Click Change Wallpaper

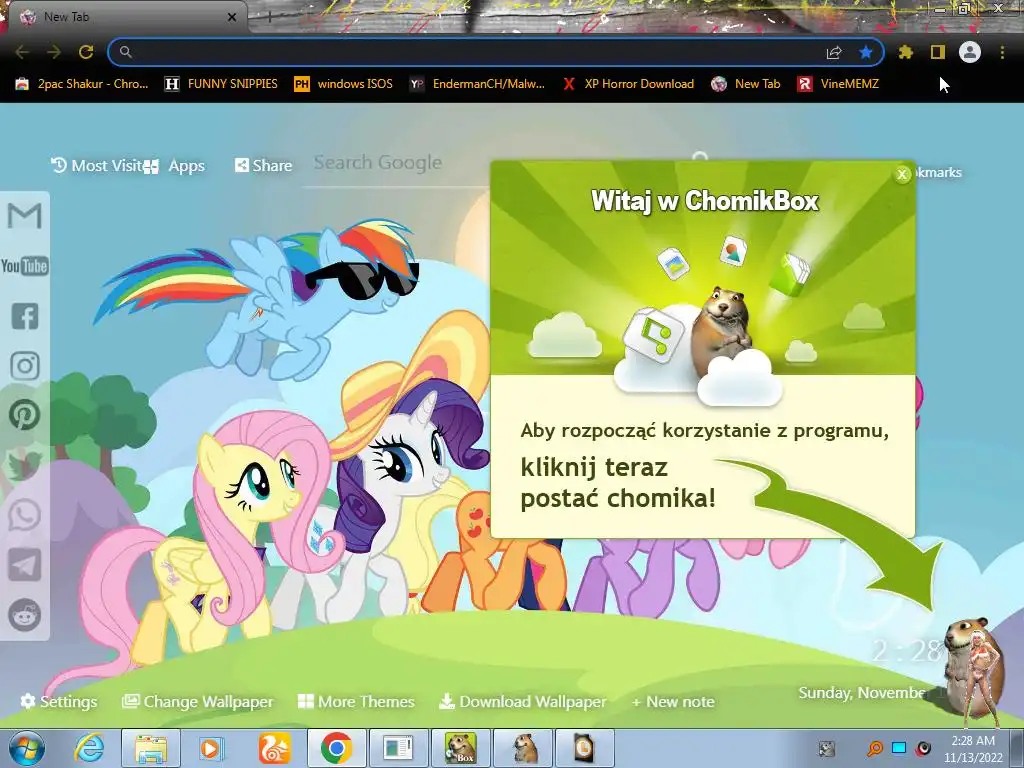(x=198, y=701)
